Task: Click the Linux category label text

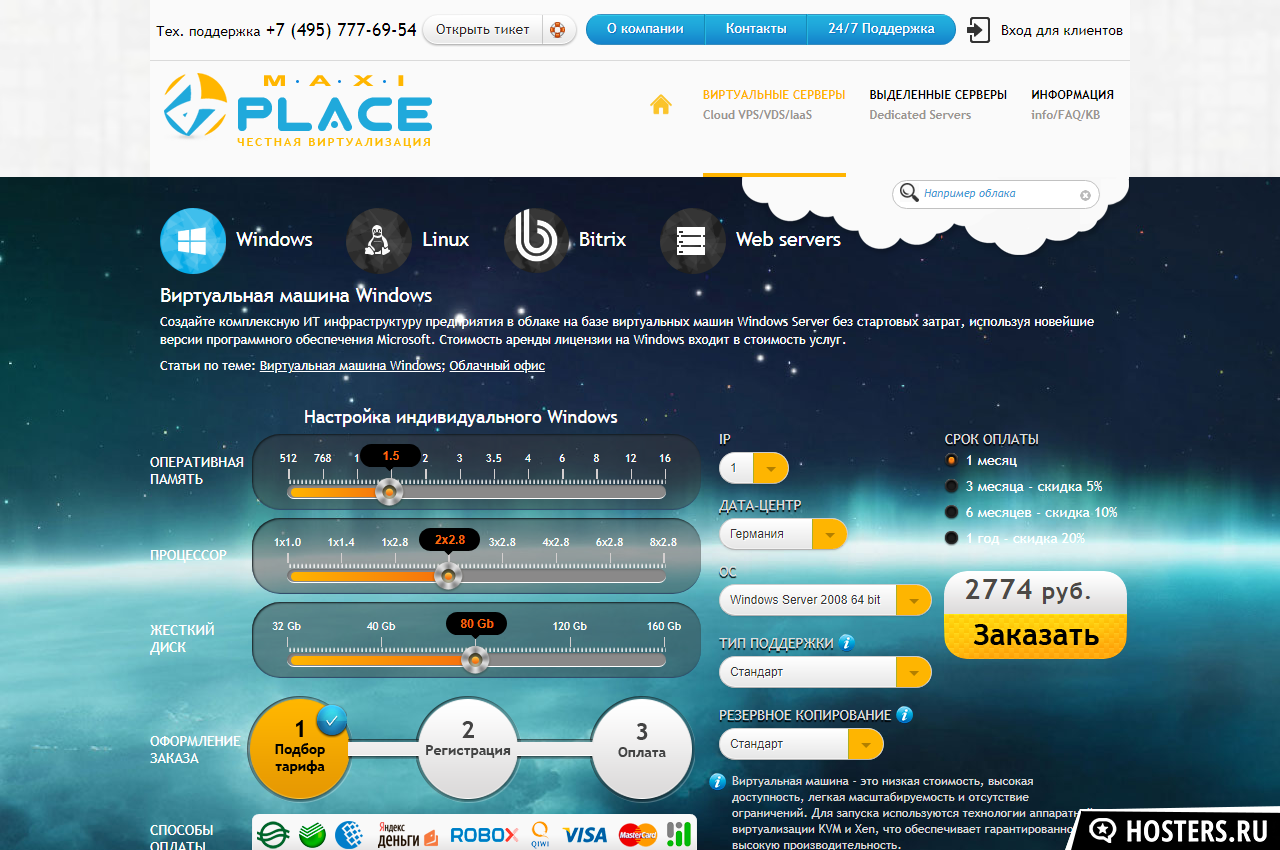Action: click(x=445, y=239)
